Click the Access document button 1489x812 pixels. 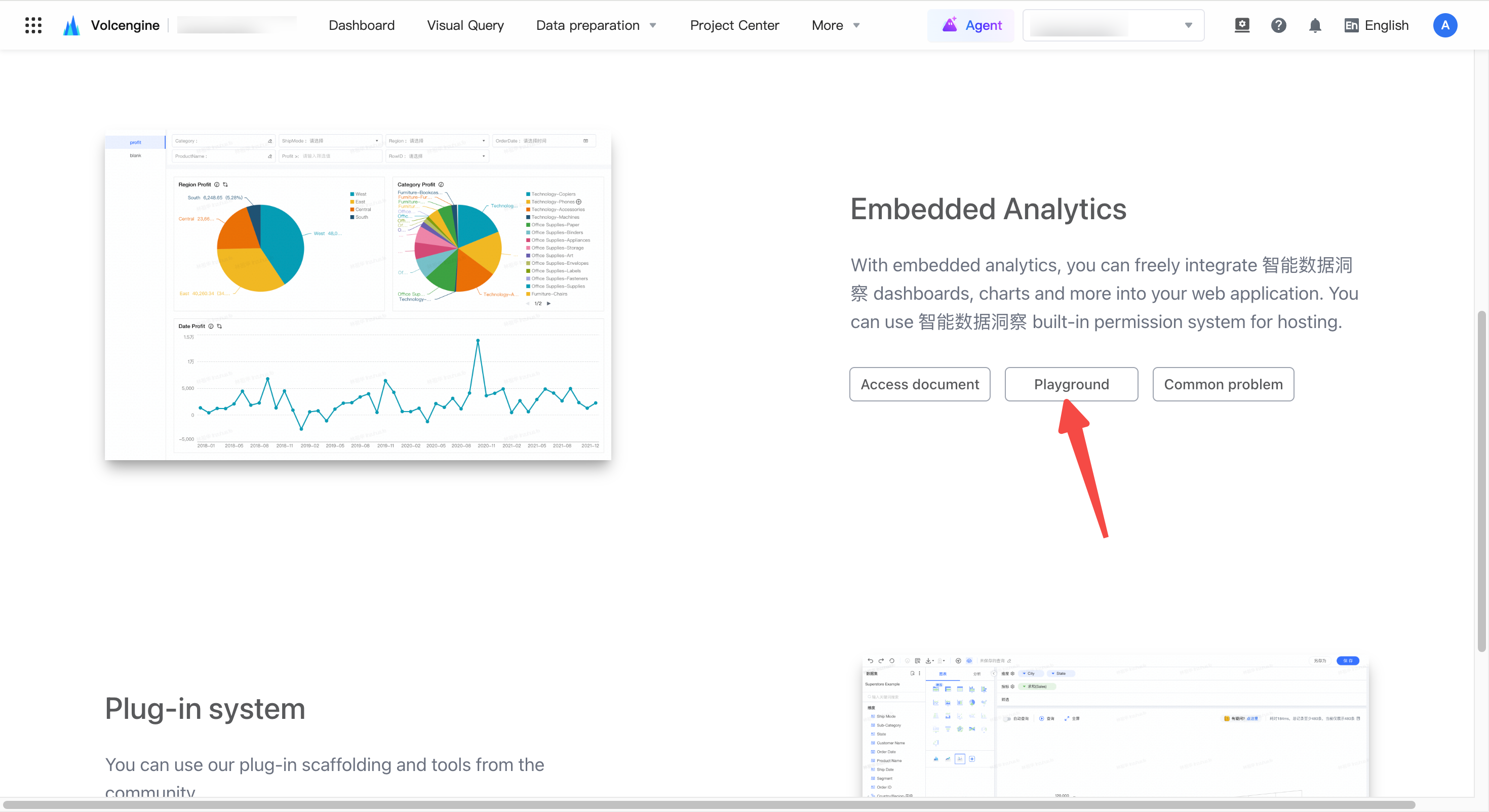920,384
